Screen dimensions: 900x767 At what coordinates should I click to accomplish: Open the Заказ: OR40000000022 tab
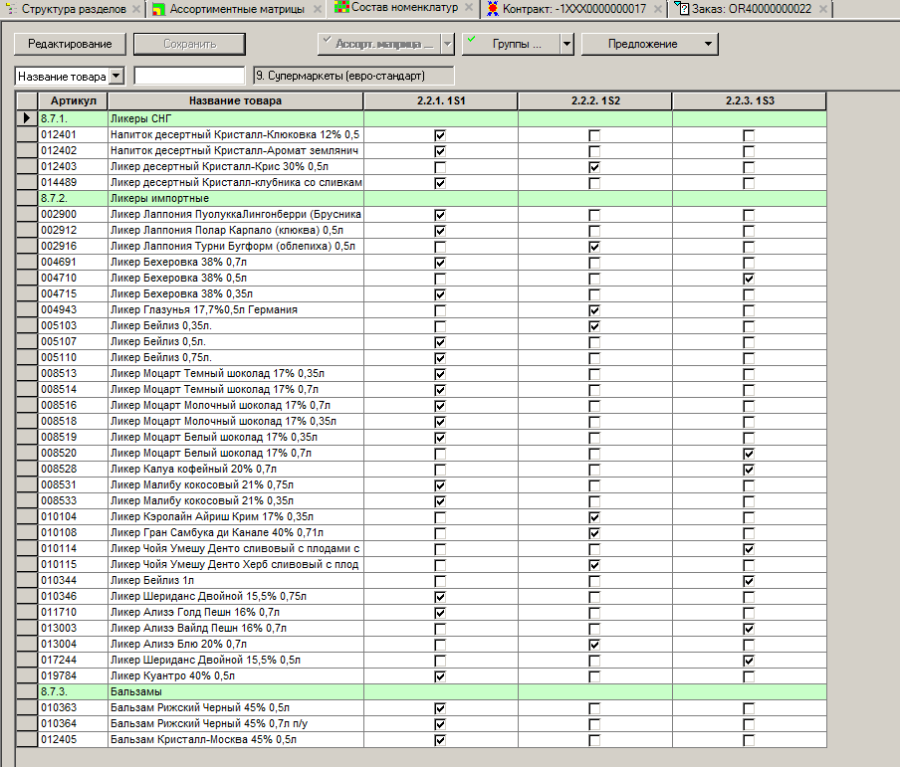click(751, 9)
